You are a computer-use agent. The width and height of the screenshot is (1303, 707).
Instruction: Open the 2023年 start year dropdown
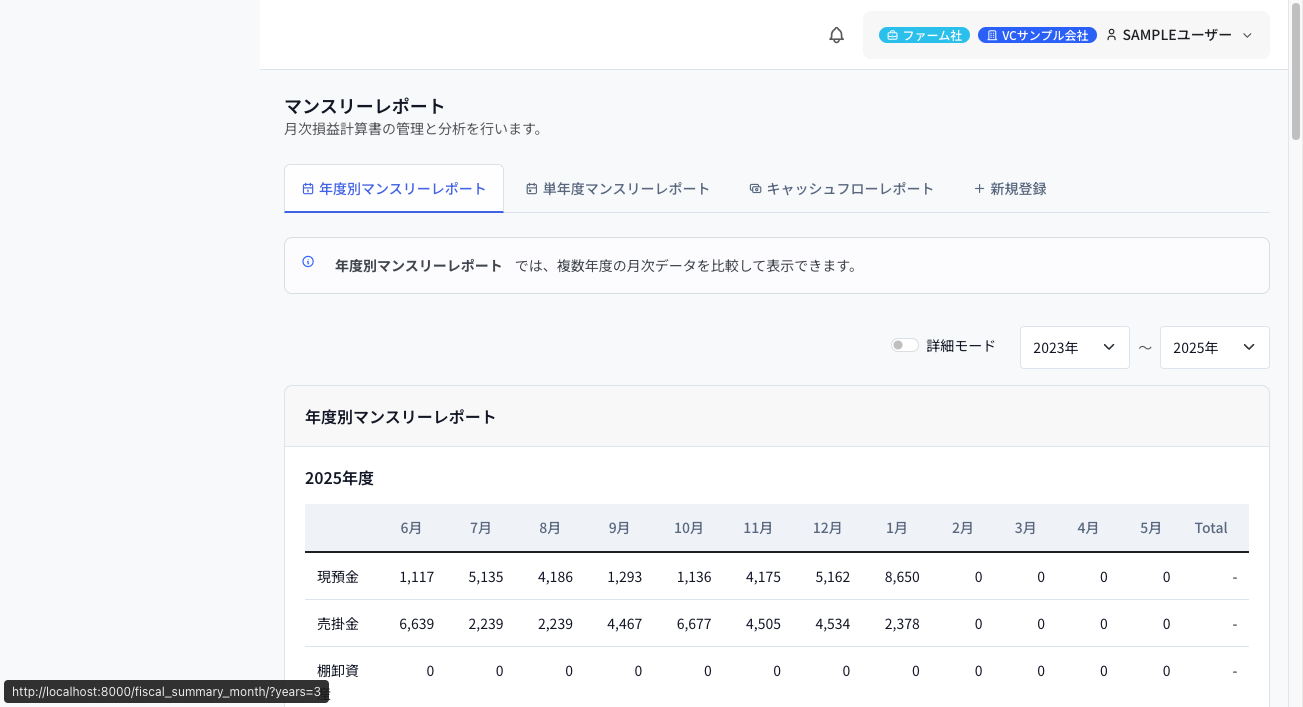[x=1074, y=347]
